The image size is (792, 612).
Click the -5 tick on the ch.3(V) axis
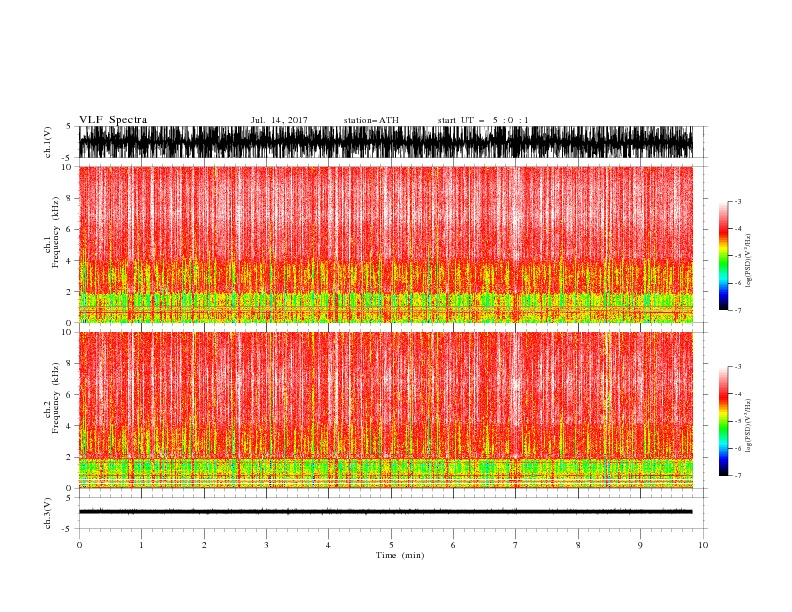click(x=68, y=529)
